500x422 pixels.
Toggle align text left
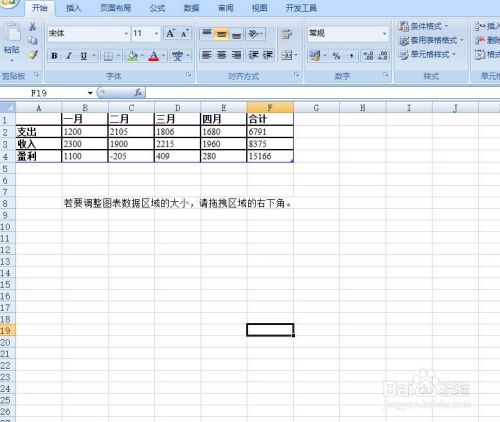pos(207,55)
